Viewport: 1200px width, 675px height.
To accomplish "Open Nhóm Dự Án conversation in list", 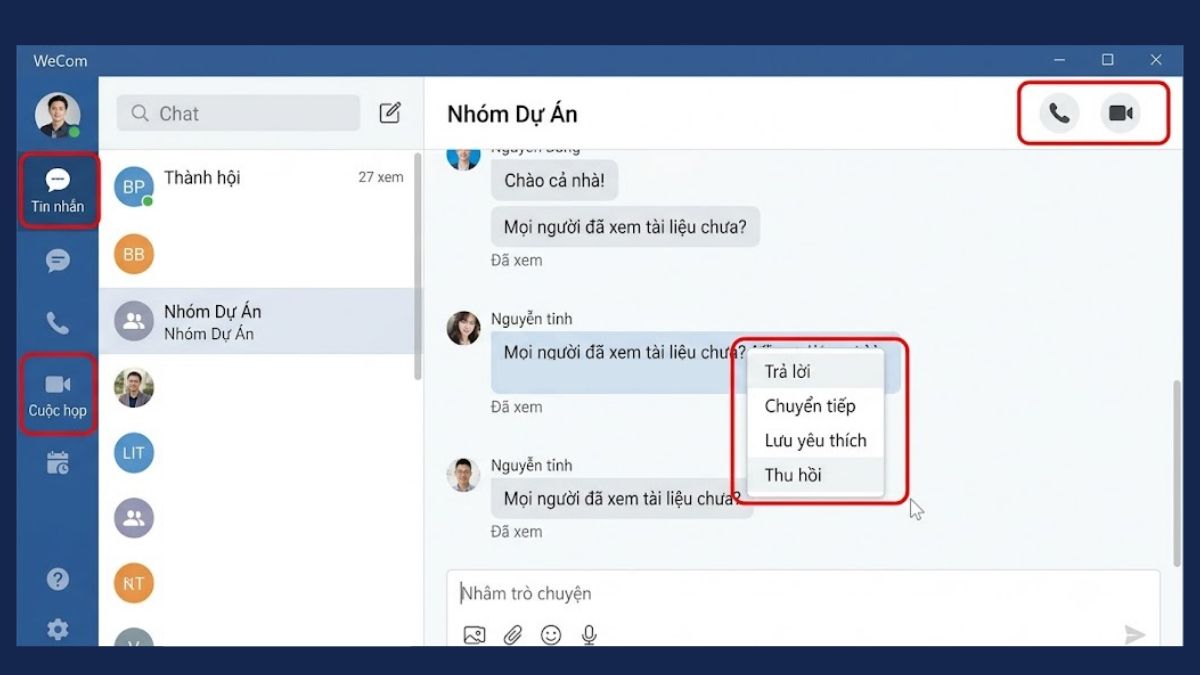I will (x=258, y=321).
